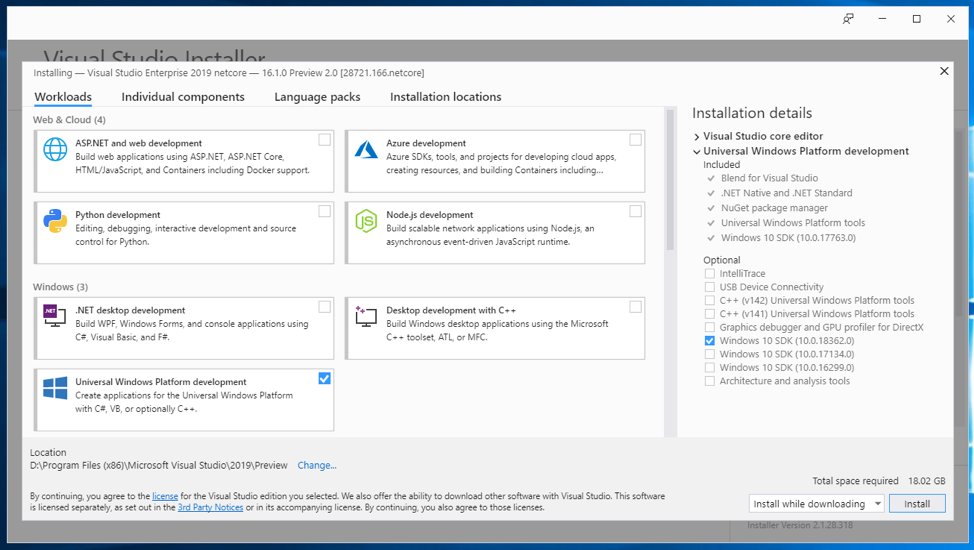Switch to the Individual components tab
This screenshot has height=550, width=974.
(183, 97)
